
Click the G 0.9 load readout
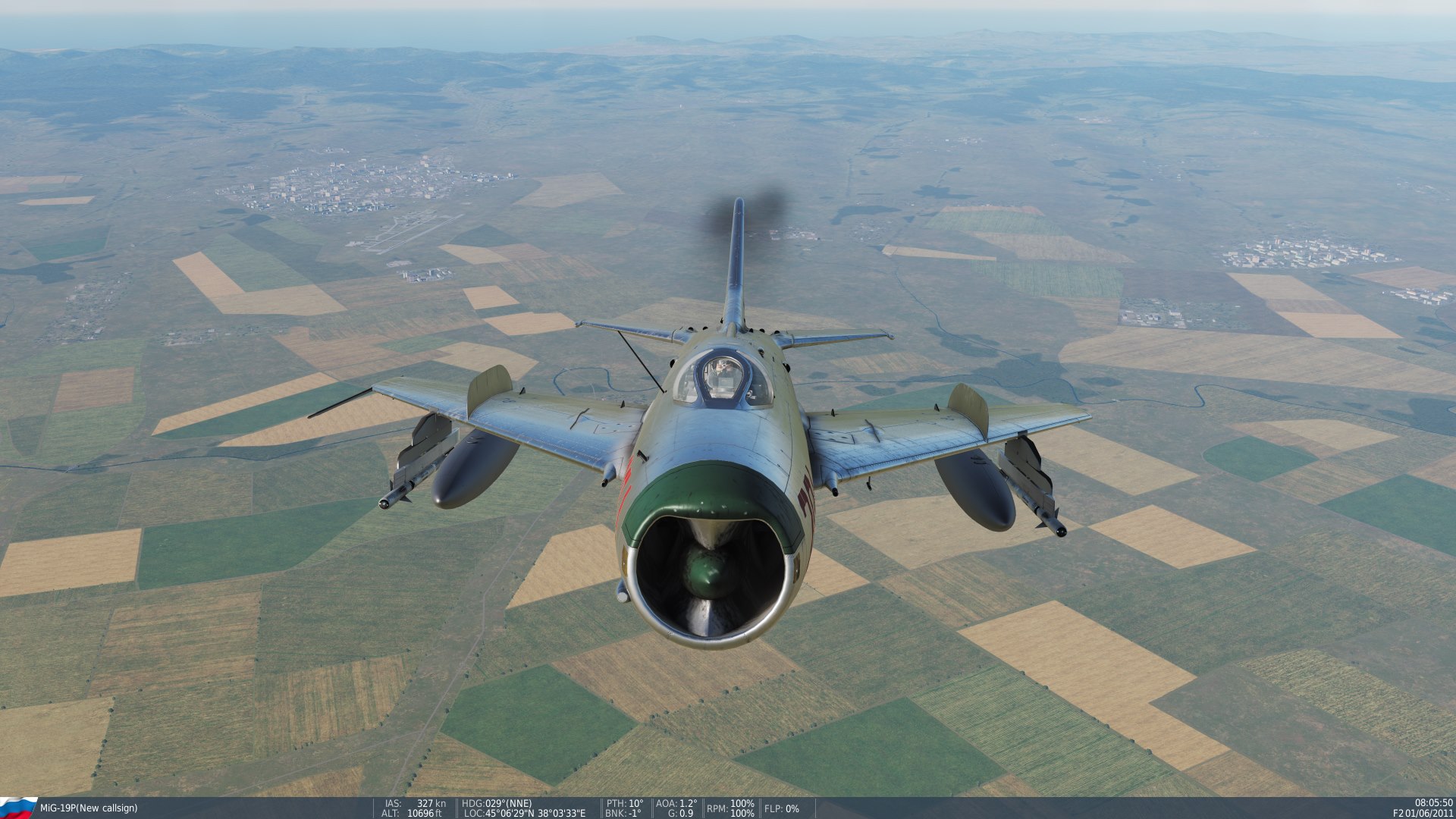680,814
